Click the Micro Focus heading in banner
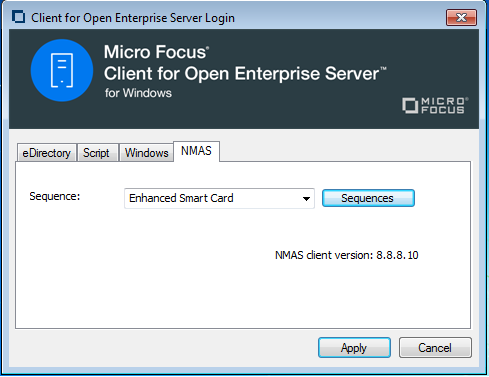Image resolution: width=489 pixels, height=377 pixels. click(x=156, y=52)
